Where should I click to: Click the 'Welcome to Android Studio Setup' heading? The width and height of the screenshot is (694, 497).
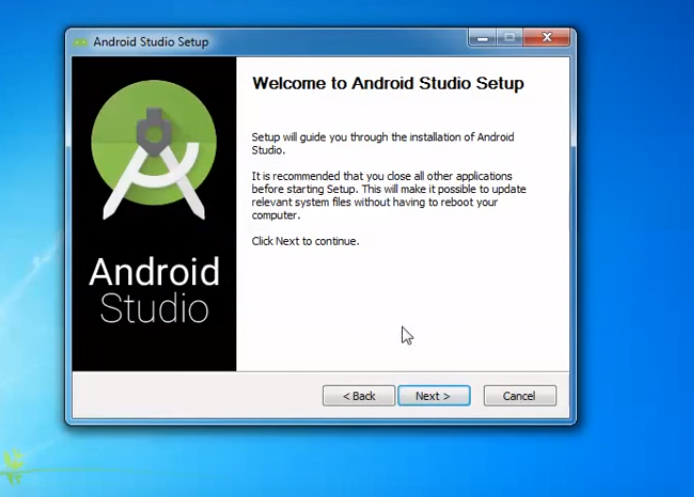click(388, 83)
